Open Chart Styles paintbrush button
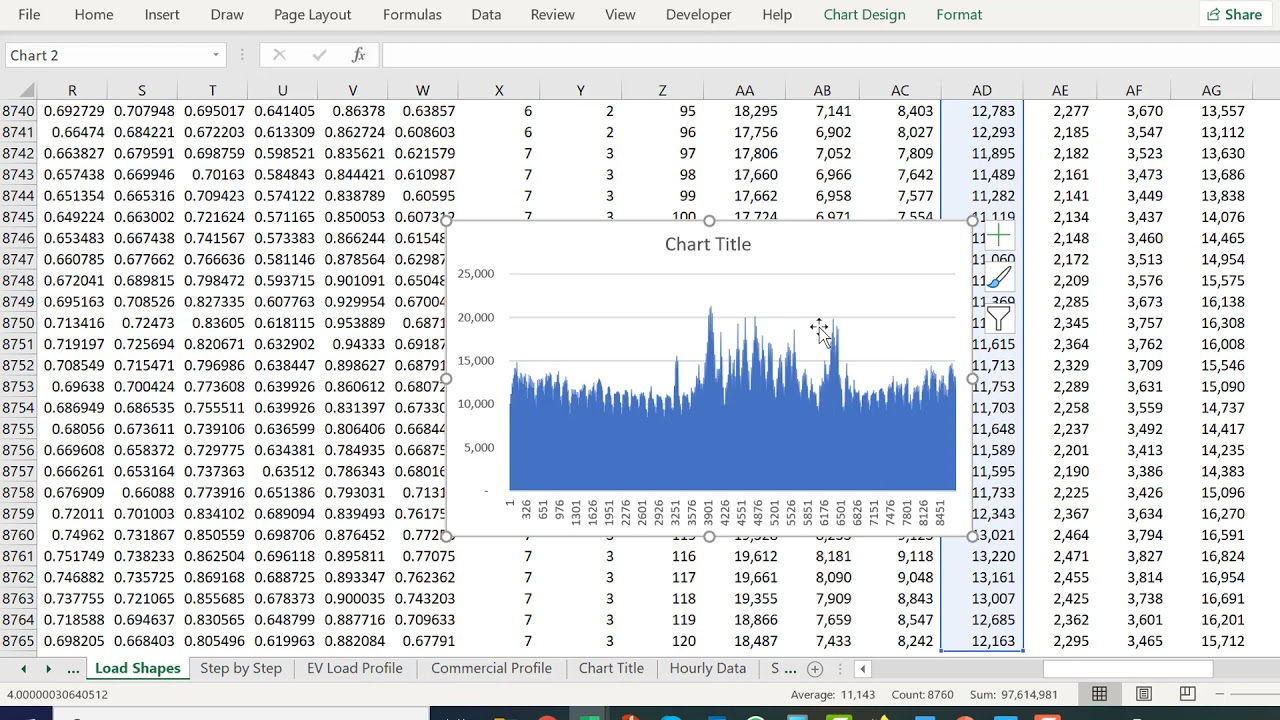This screenshot has width=1280, height=720. pyautogui.click(x=998, y=278)
